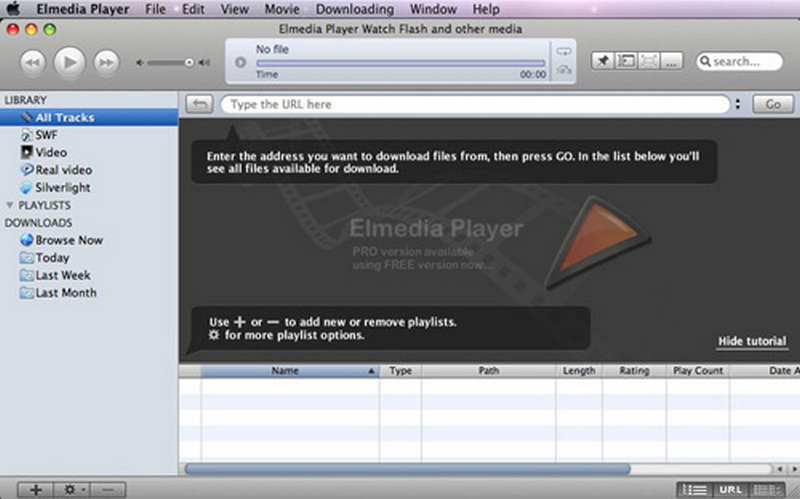Open the View menu
Image resolution: width=800 pixels, height=499 pixels.
[234, 9]
